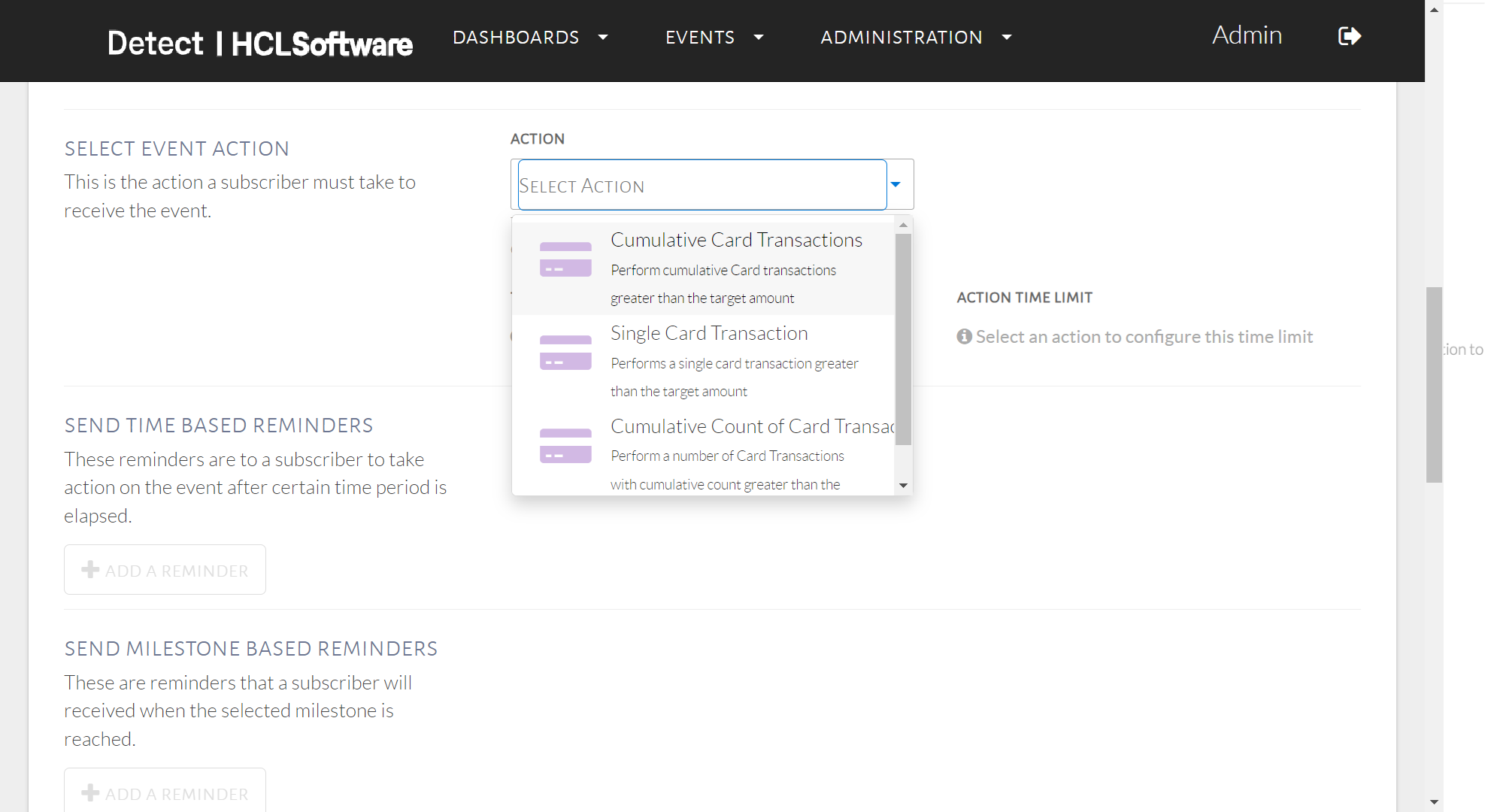1503x812 pixels.
Task: Click dropdown list scroll up arrow
Action: tap(904, 225)
